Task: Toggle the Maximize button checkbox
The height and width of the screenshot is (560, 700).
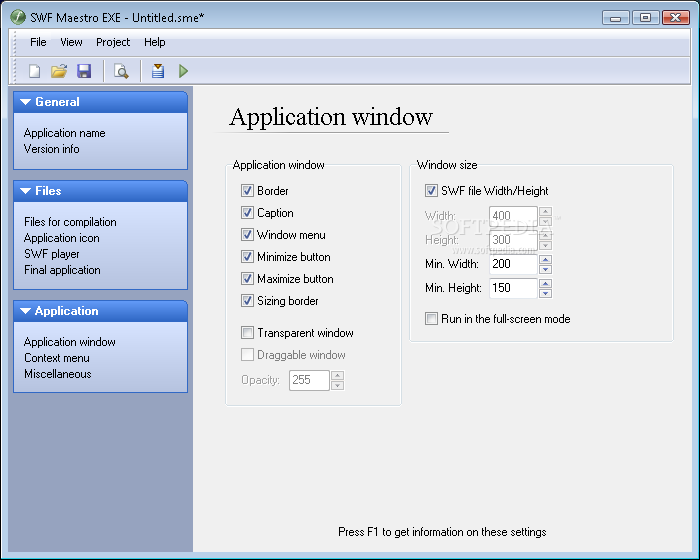Action: click(x=247, y=279)
